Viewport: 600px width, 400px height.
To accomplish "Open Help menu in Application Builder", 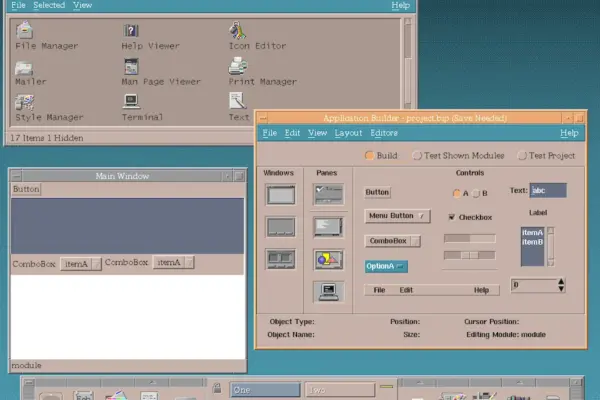I will click(x=569, y=133).
